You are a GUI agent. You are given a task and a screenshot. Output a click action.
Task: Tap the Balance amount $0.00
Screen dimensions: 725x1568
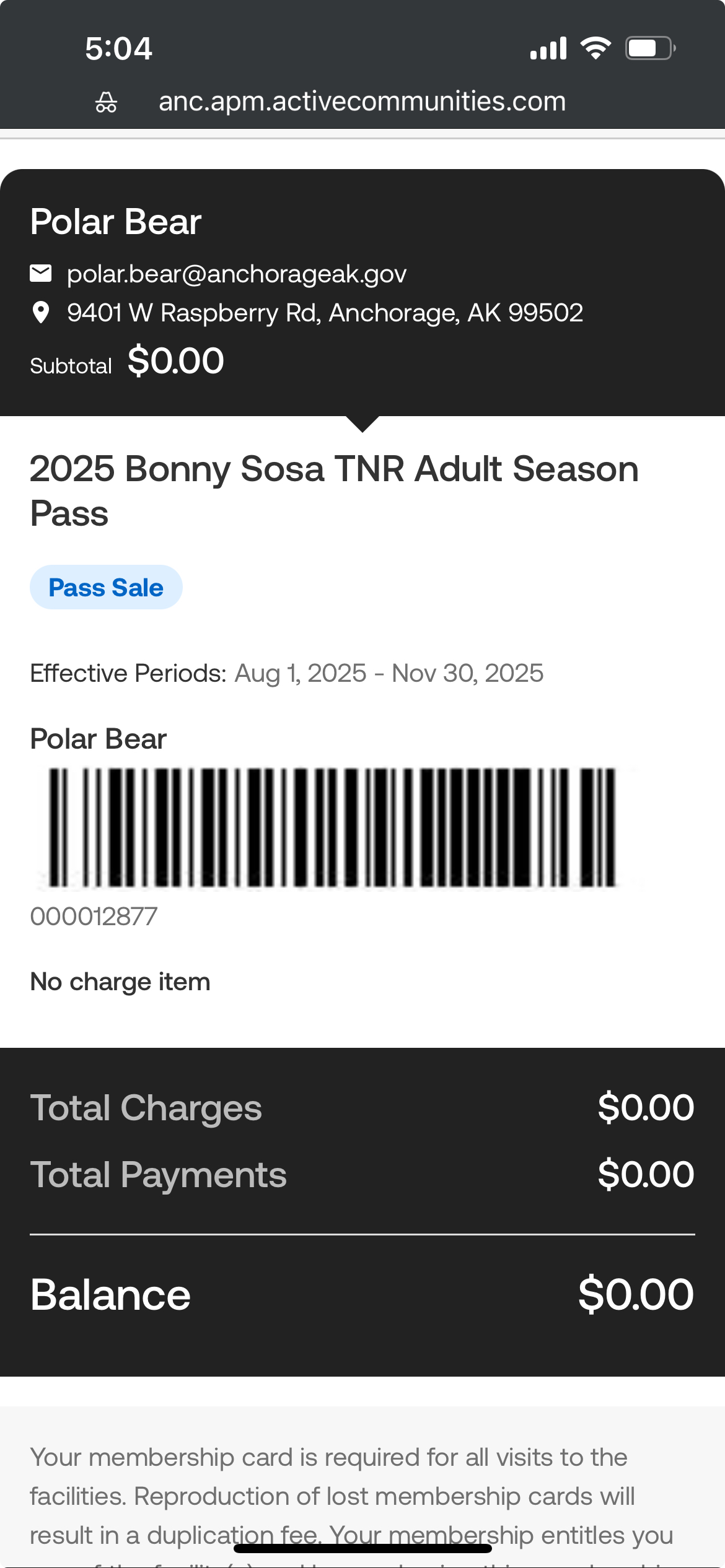(635, 1294)
